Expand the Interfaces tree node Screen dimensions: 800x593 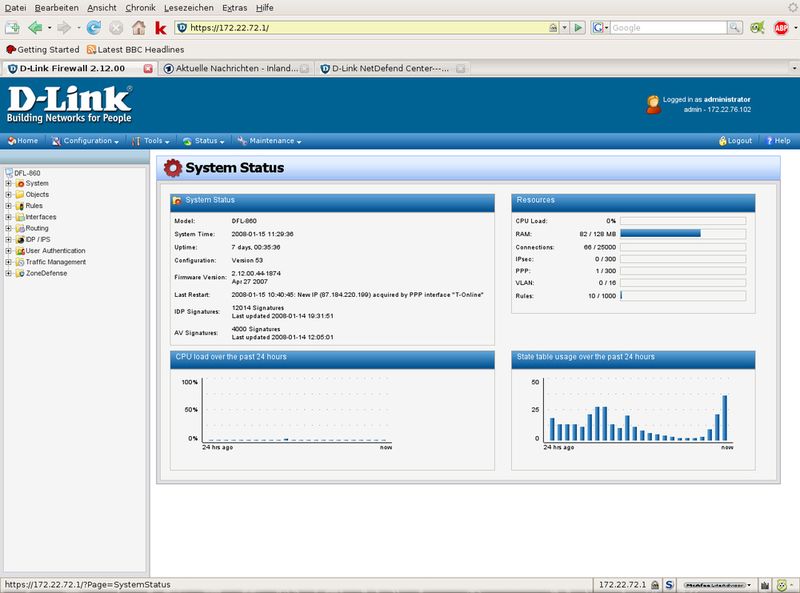pyautogui.click(x=8, y=217)
